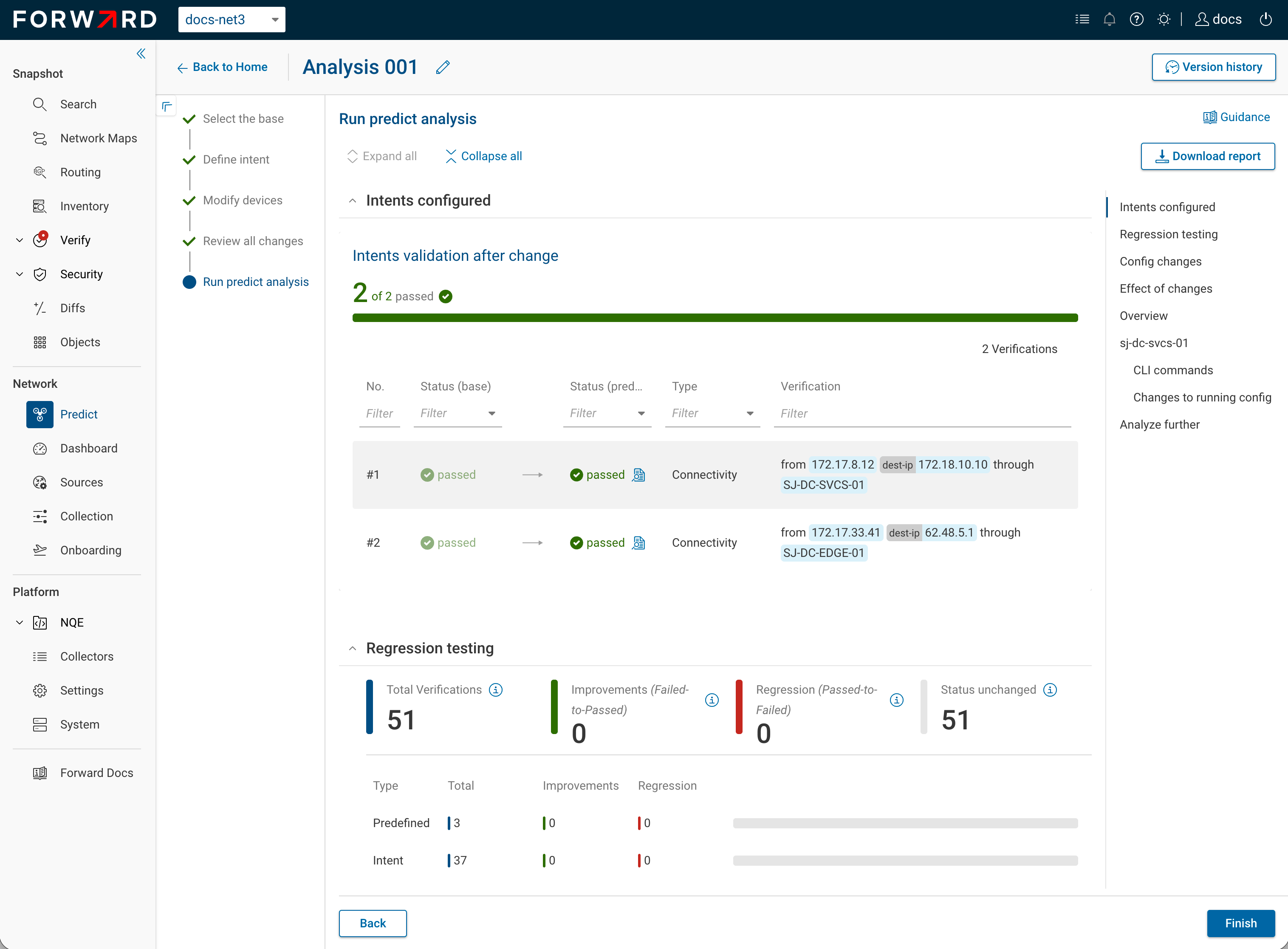Viewport: 1288px width, 949px height.
Task: Click the Finish button
Action: click(1240, 923)
